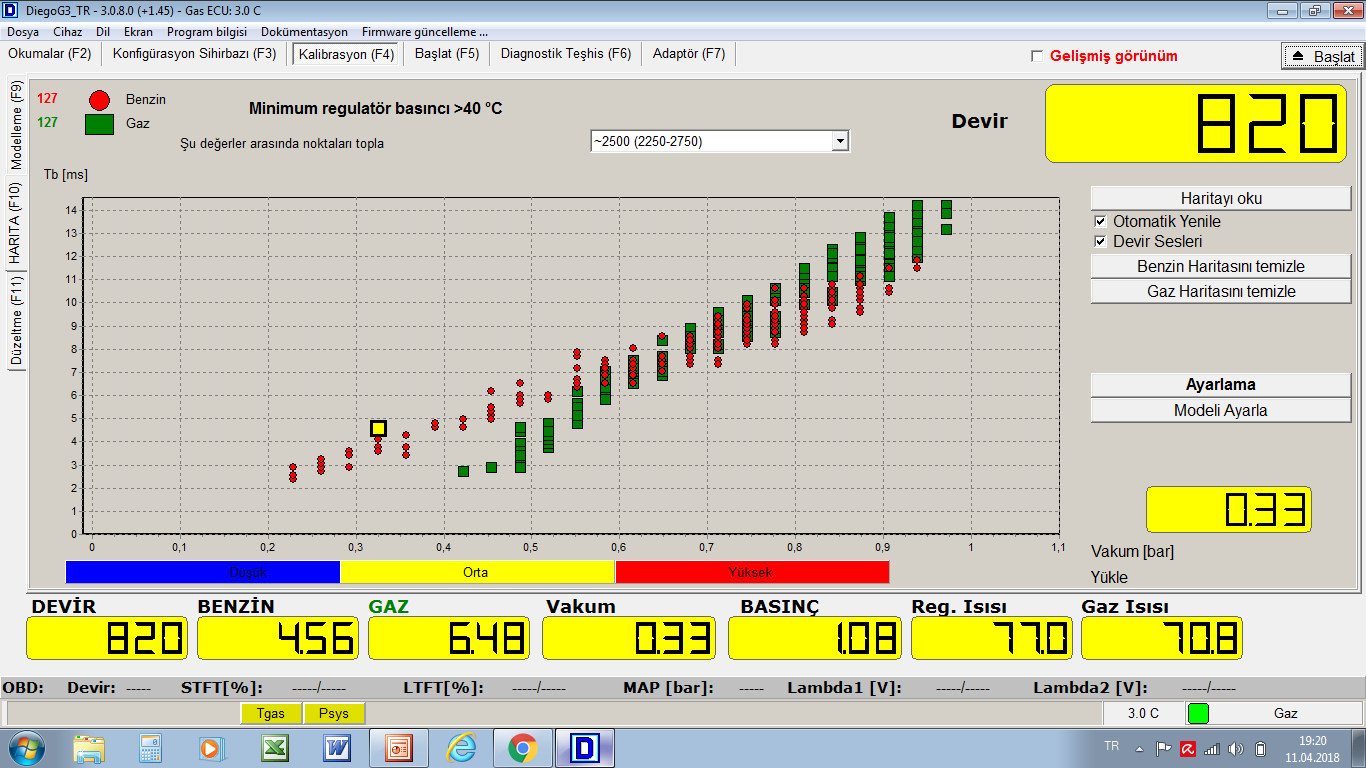Click the Başlat eject button
Screen dimensions: 1366x768
(x=1322, y=56)
